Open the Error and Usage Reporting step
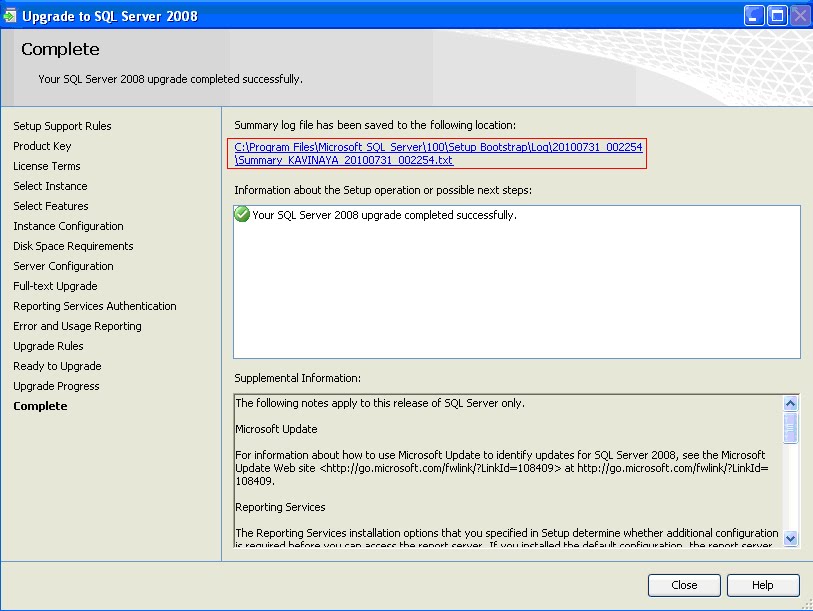The image size is (813, 611). pos(77,326)
